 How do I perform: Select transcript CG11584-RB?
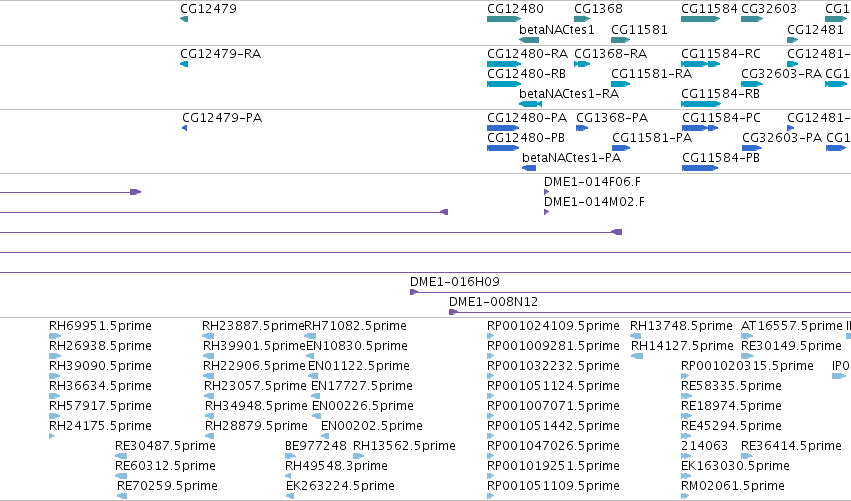(x=700, y=104)
